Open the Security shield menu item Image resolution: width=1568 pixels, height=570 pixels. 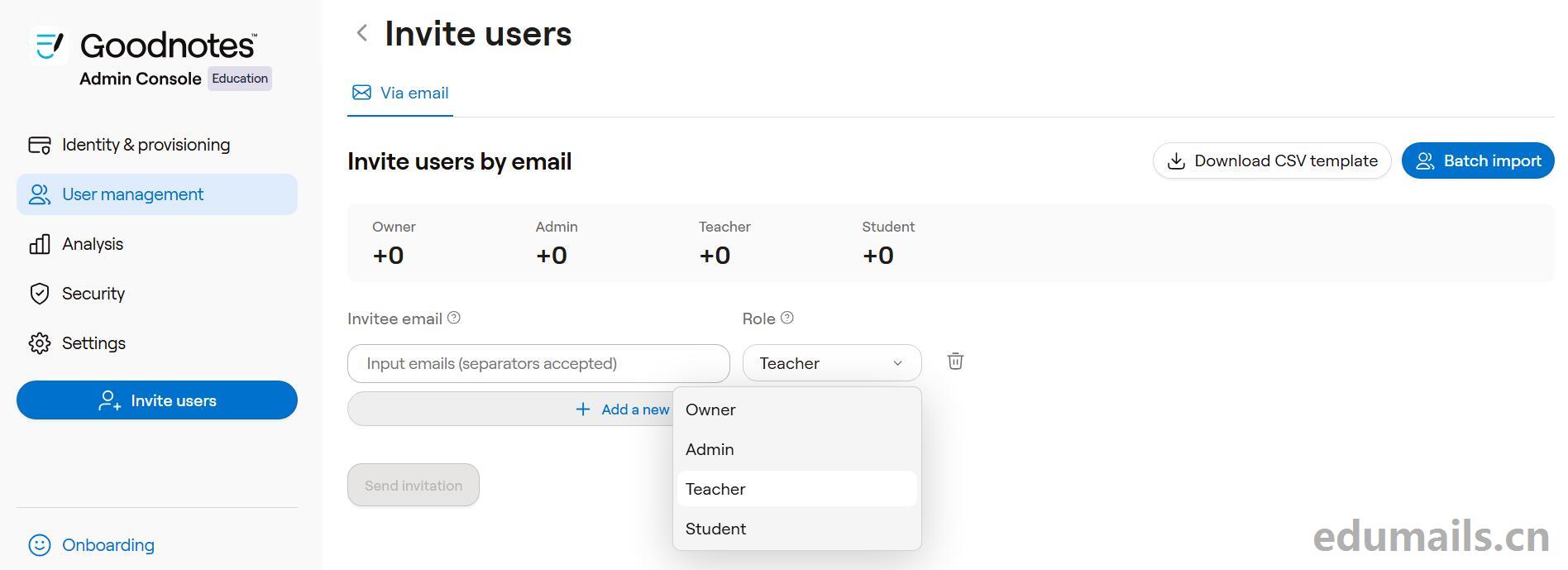point(93,294)
